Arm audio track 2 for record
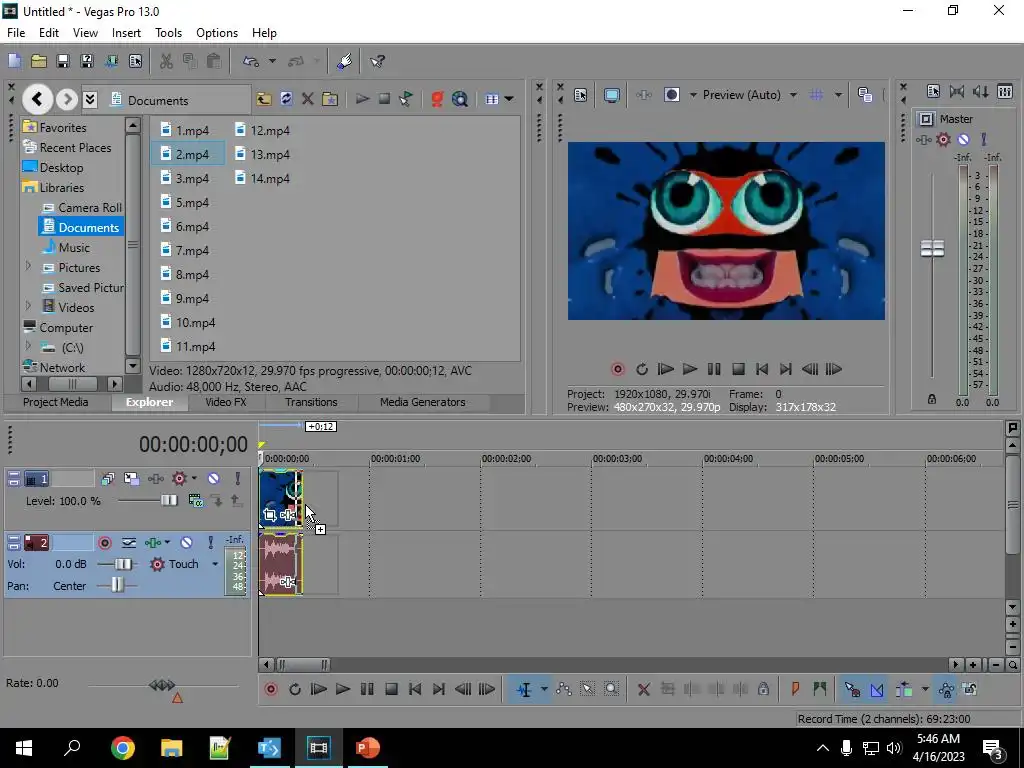This screenshot has height=768, width=1024. (x=104, y=543)
